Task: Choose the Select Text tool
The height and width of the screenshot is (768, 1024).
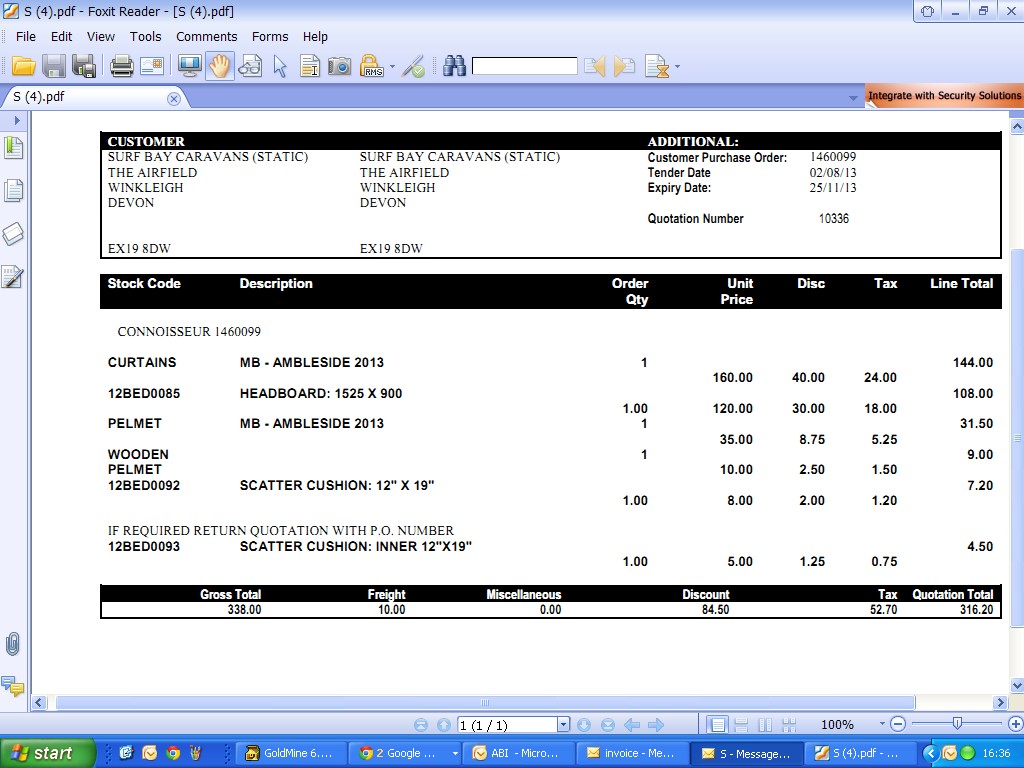Action: [310, 67]
